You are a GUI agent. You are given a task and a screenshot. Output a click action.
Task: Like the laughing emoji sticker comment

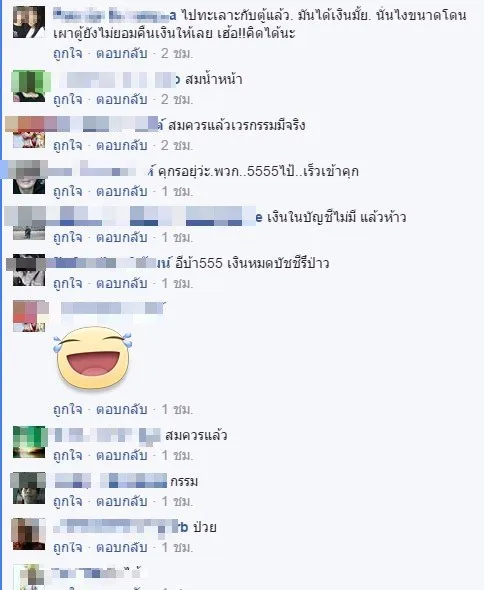(x=67, y=409)
